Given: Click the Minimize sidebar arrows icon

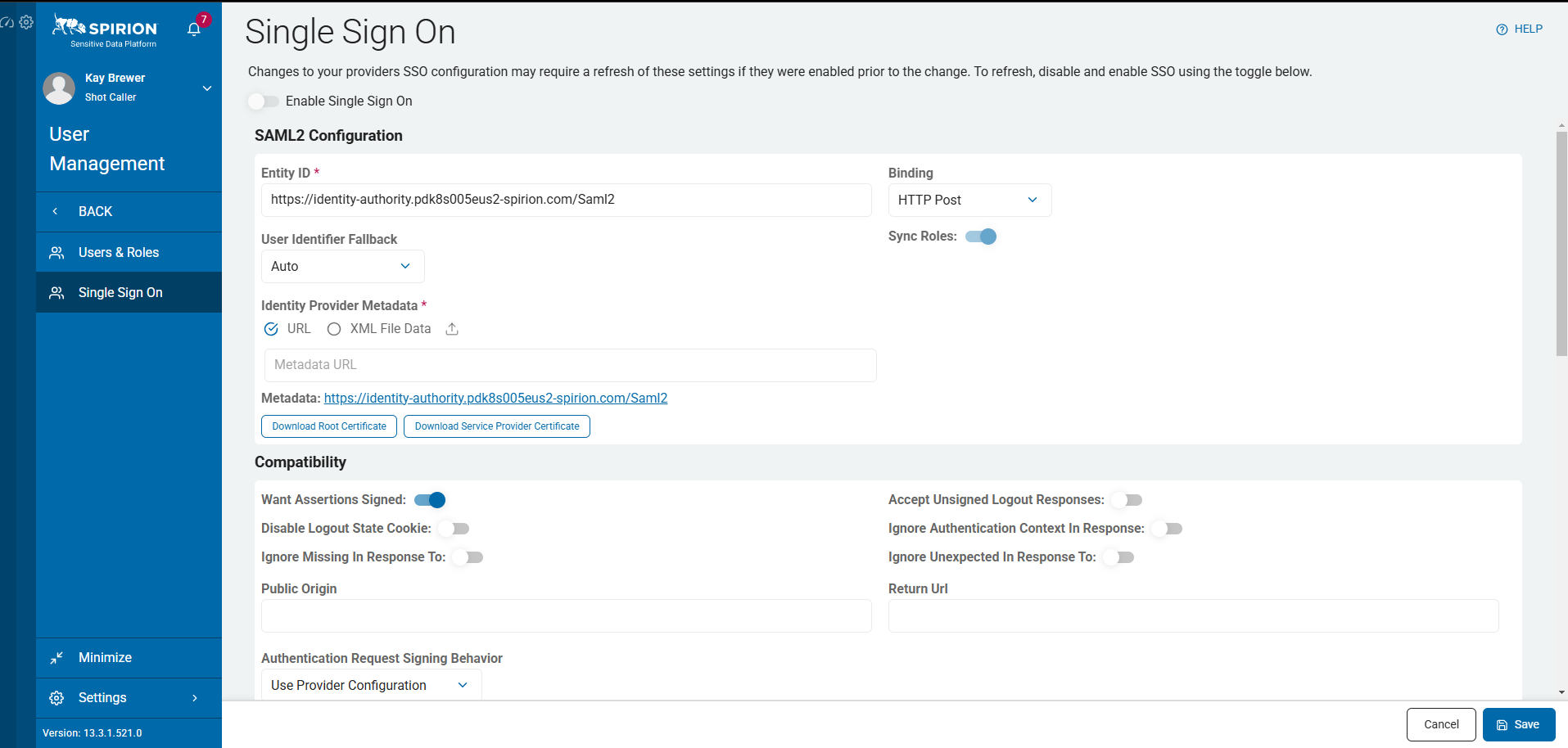Looking at the screenshot, I should point(56,658).
